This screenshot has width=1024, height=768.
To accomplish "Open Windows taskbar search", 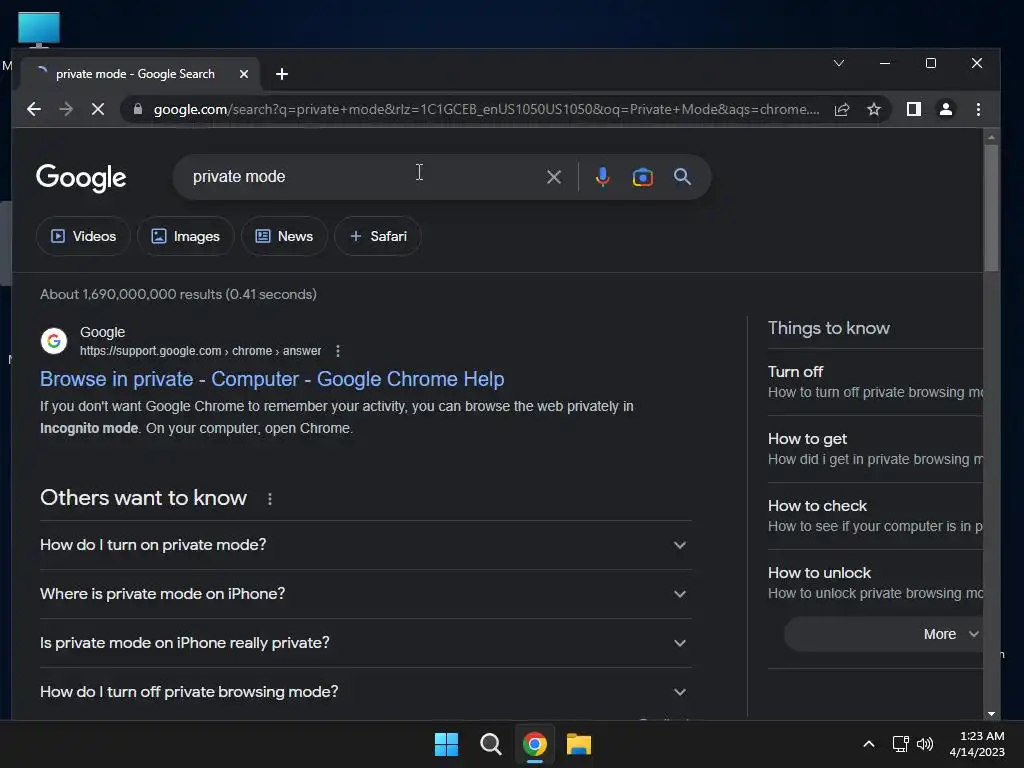I will [x=490, y=744].
